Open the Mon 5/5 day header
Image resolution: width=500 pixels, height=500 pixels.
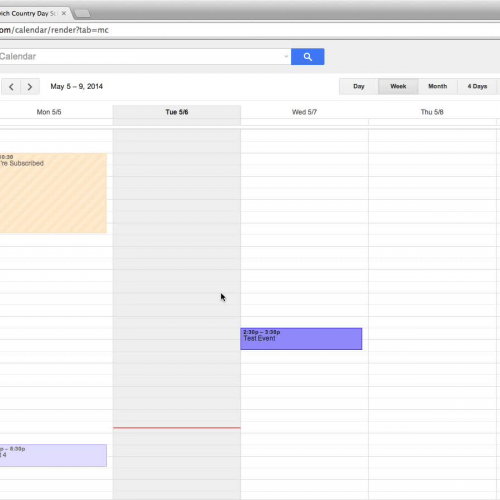[x=49, y=112]
